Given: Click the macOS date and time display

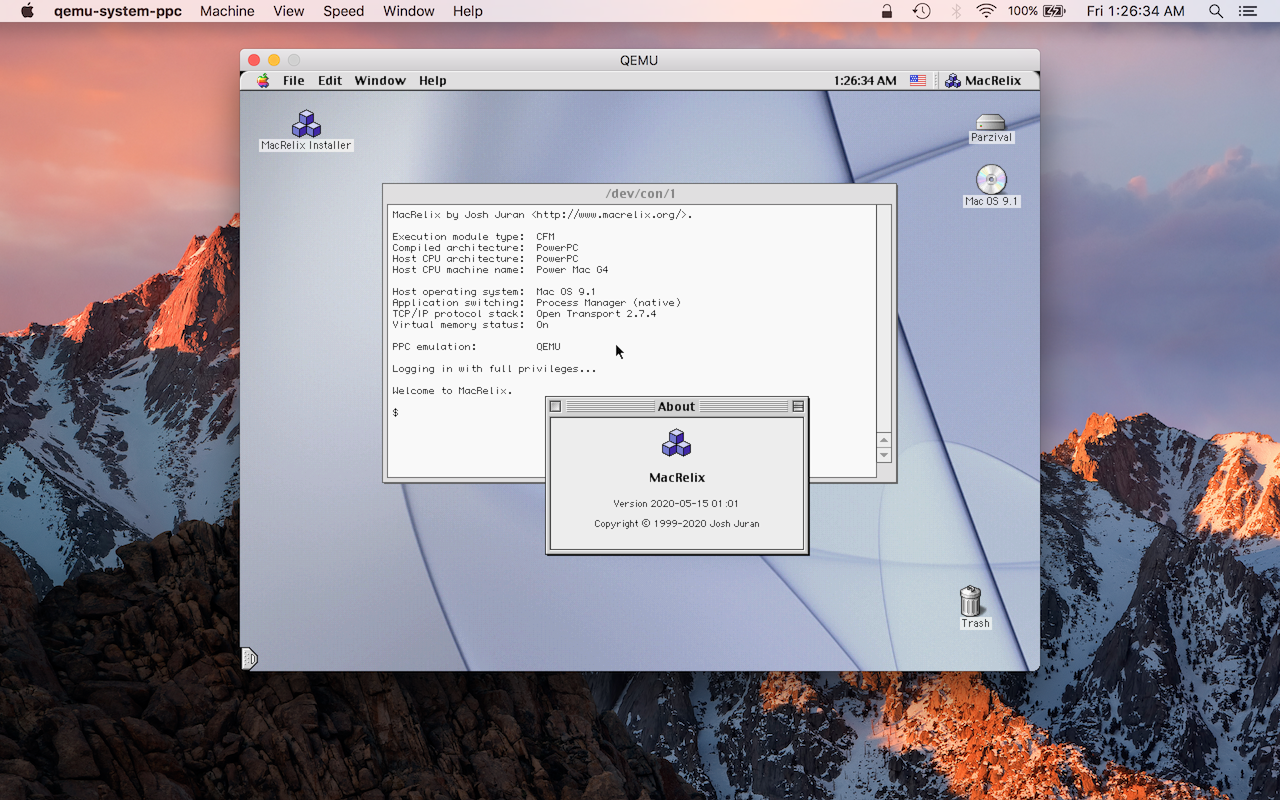Looking at the screenshot, I should (1135, 11).
